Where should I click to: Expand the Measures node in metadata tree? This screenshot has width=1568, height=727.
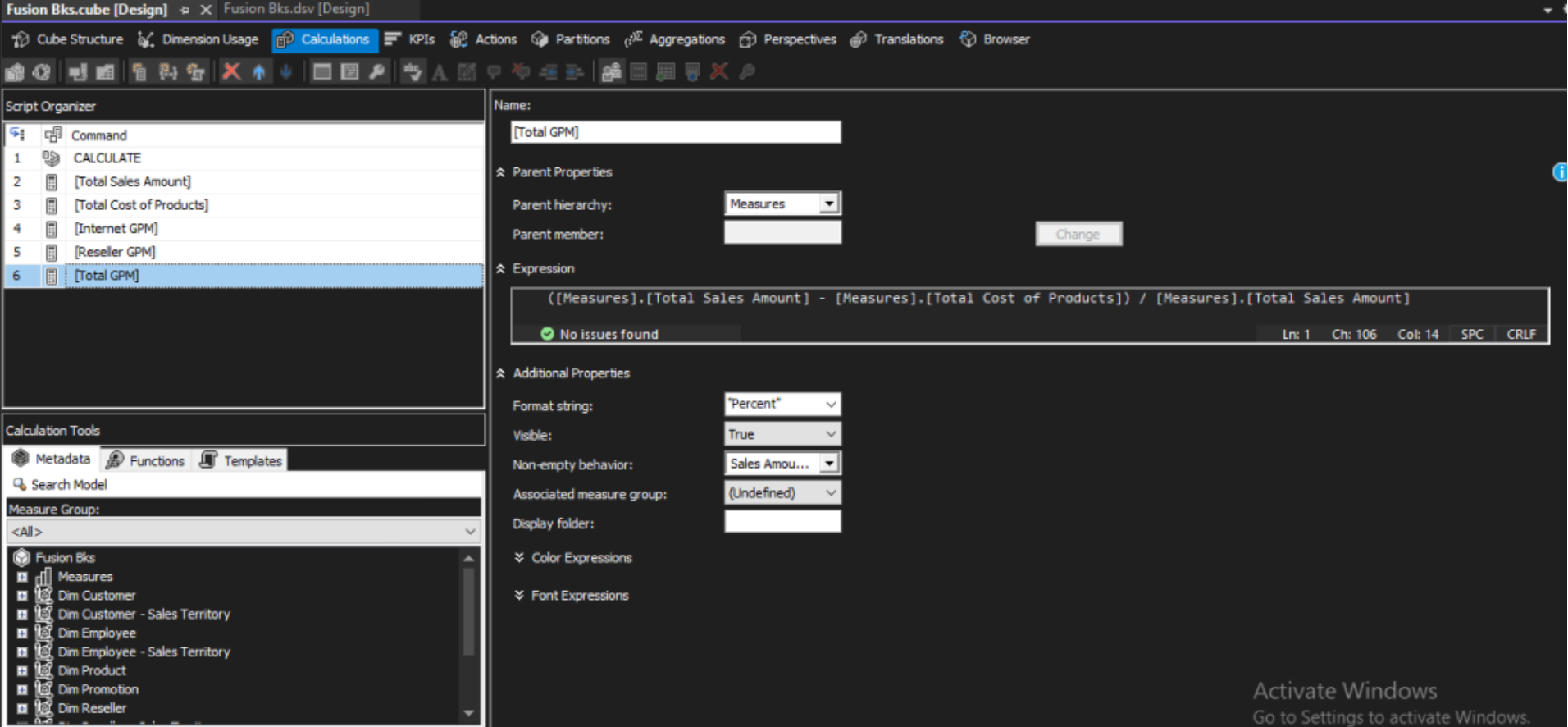pos(22,577)
